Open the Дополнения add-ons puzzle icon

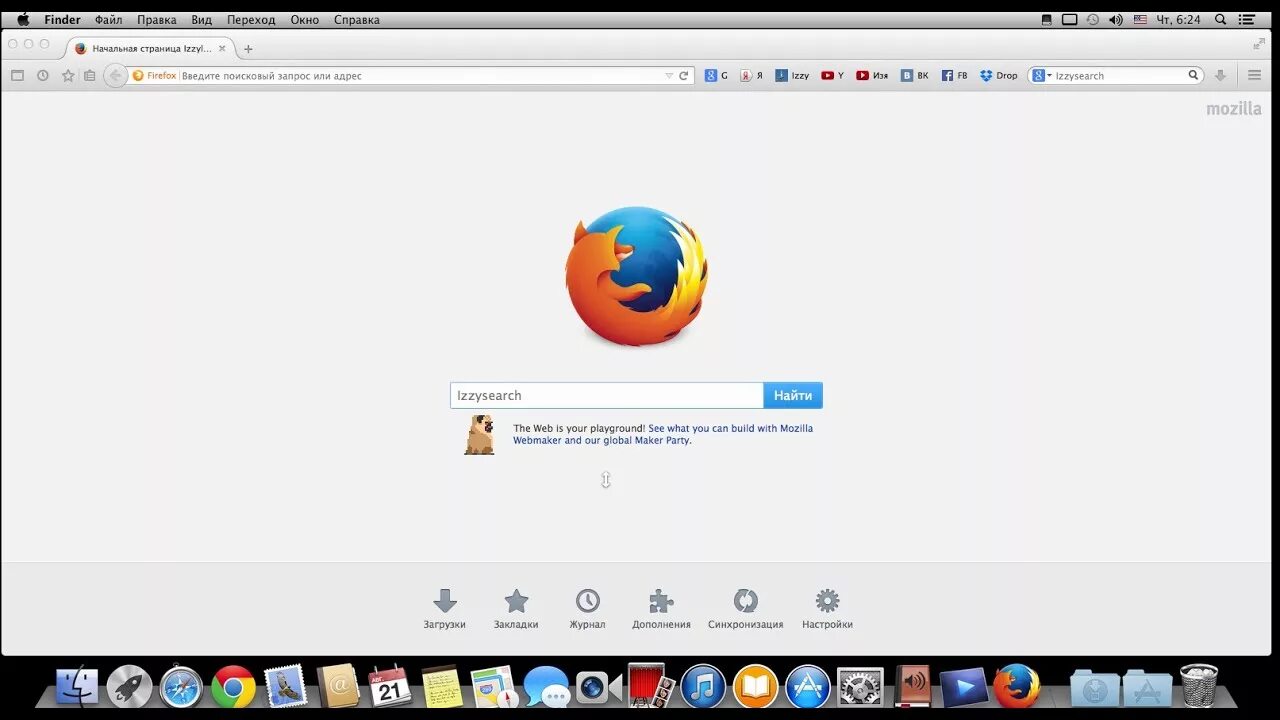[661, 601]
